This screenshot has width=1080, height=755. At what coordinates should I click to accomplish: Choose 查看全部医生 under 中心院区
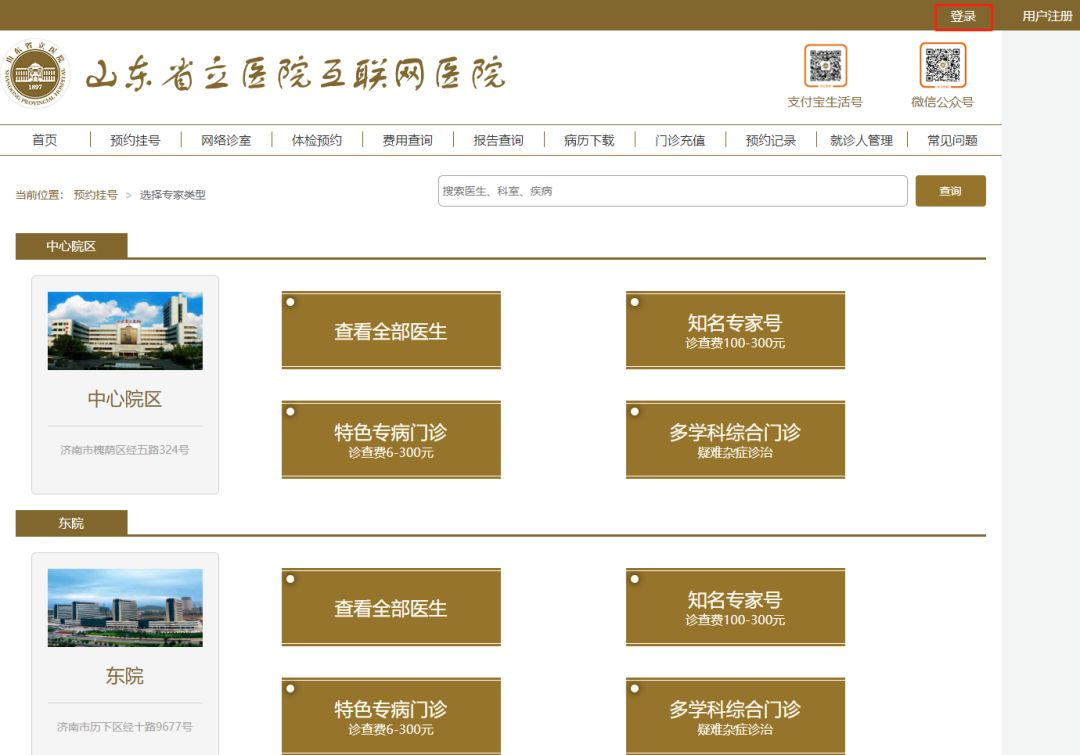coord(391,331)
